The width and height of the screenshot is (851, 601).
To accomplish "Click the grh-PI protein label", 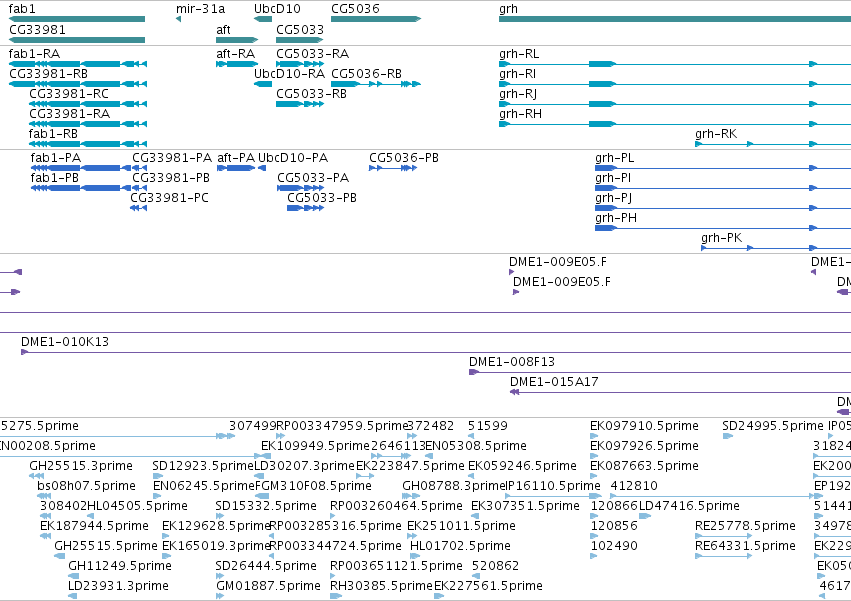I will (613, 178).
